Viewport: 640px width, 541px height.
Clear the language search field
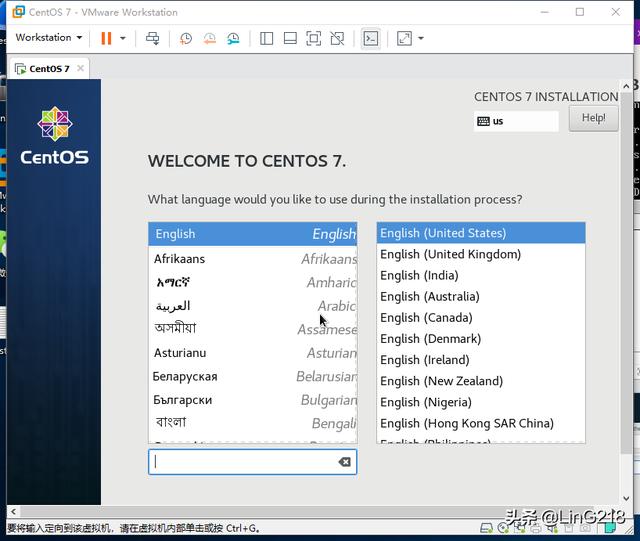[344, 462]
